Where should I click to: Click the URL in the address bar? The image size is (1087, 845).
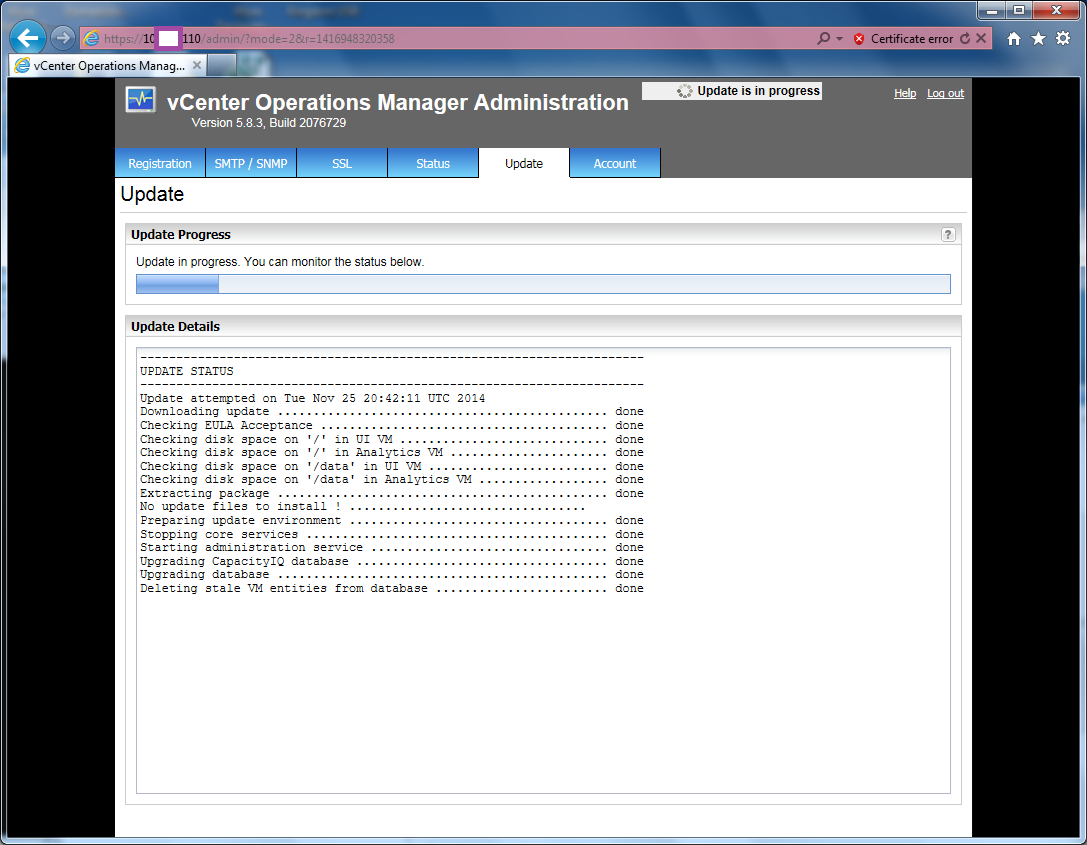point(249,39)
